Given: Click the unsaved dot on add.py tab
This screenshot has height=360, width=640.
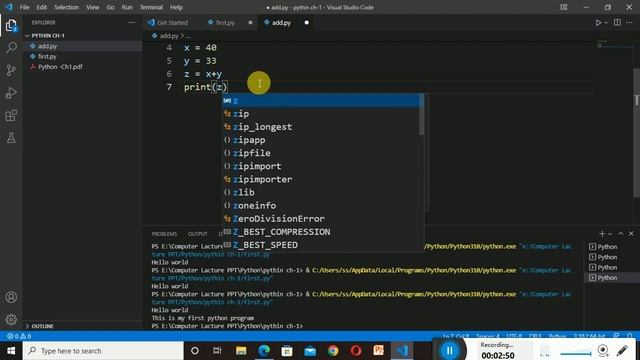Looking at the screenshot, I should coord(307,23).
